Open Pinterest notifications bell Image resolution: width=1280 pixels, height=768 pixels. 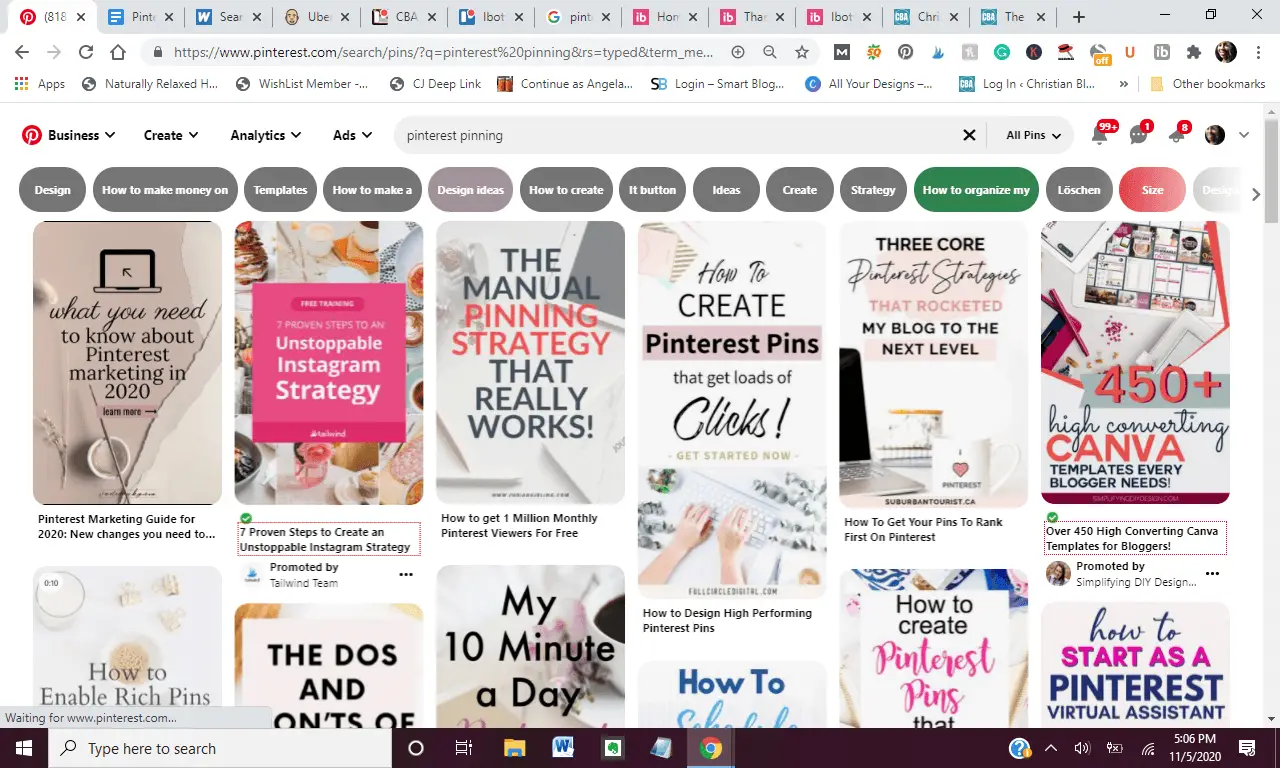1100,136
